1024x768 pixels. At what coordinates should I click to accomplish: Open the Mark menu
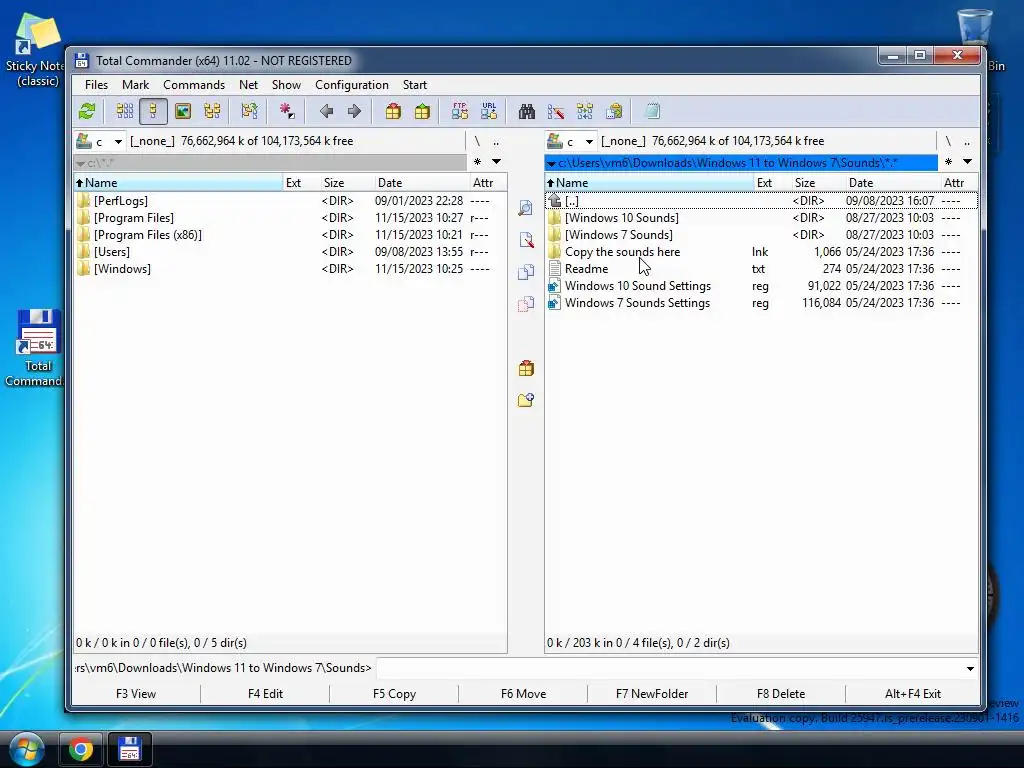(x=135, y=85)
